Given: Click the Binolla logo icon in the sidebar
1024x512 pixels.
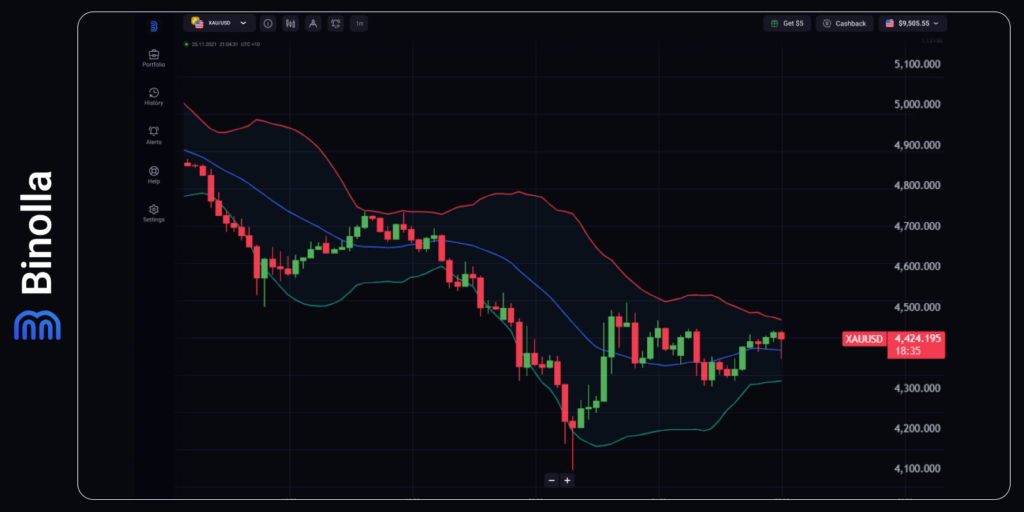Looking at the screenshot, I should (153, 26).
